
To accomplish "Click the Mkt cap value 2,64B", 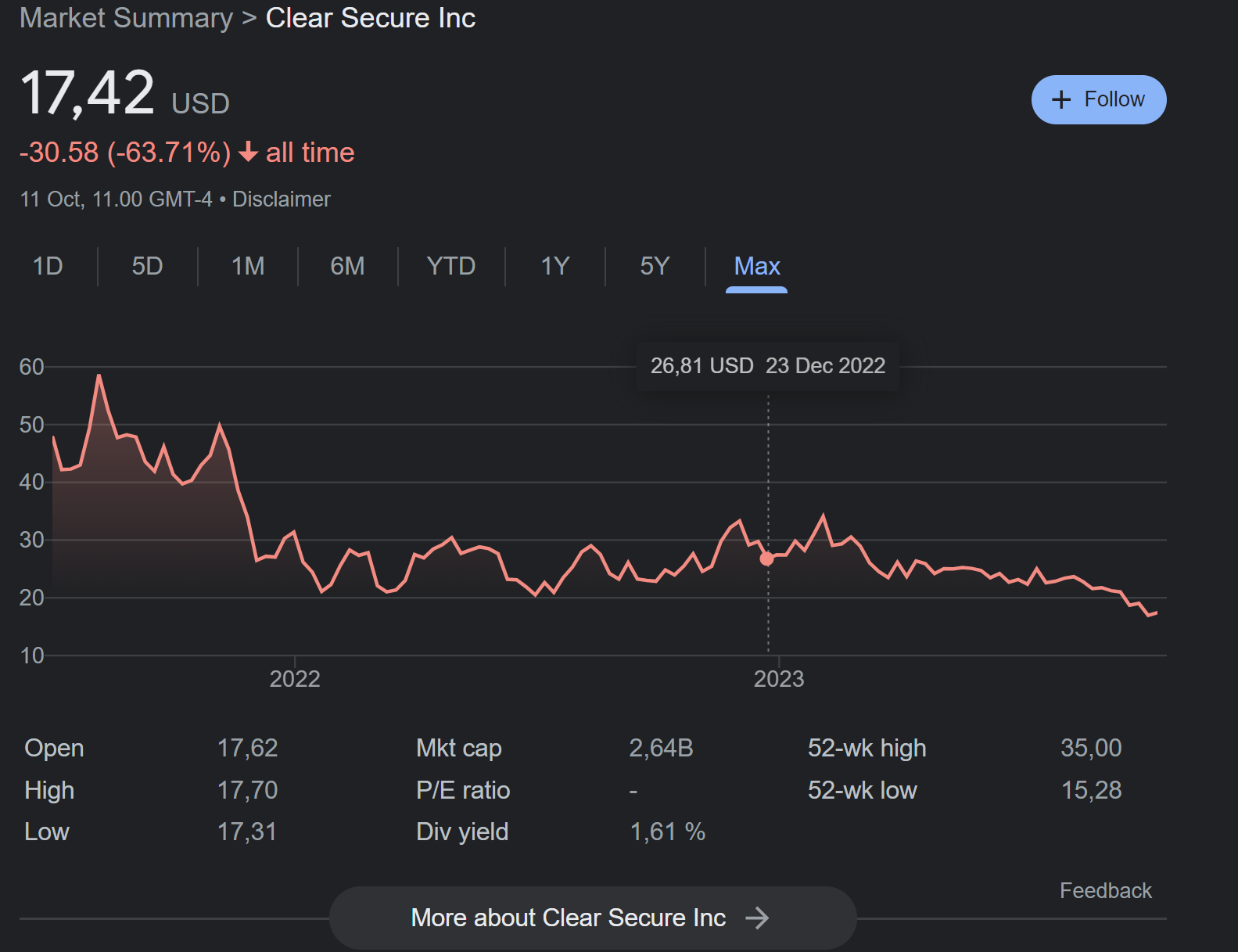I will pos(661,748).
